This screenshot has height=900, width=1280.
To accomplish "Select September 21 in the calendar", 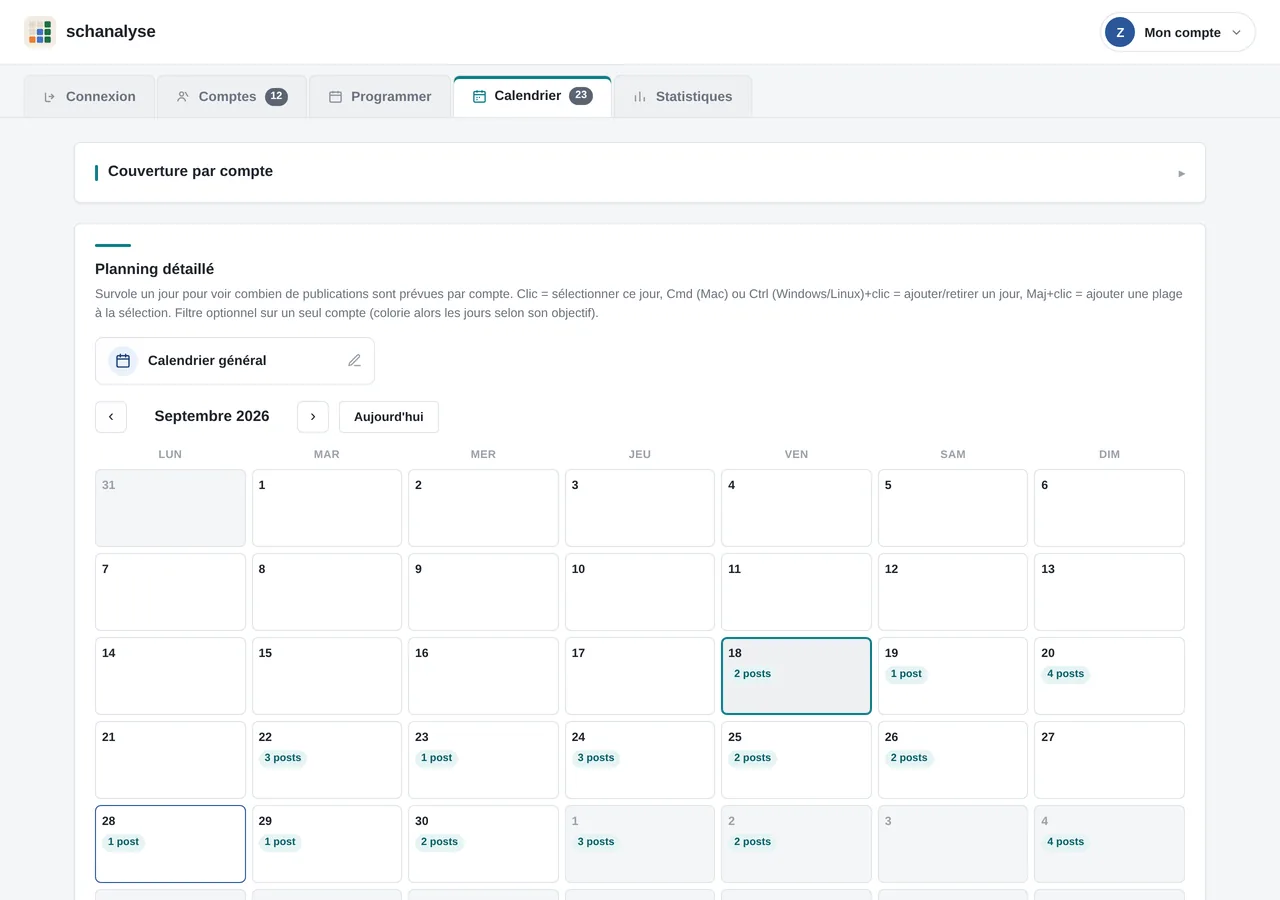I will pos(170,760).
